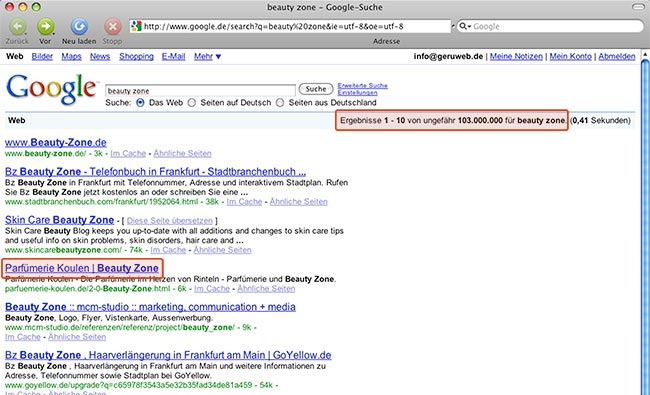Open Beauty Zone mcm-studio marketing result

click(150, 307)
